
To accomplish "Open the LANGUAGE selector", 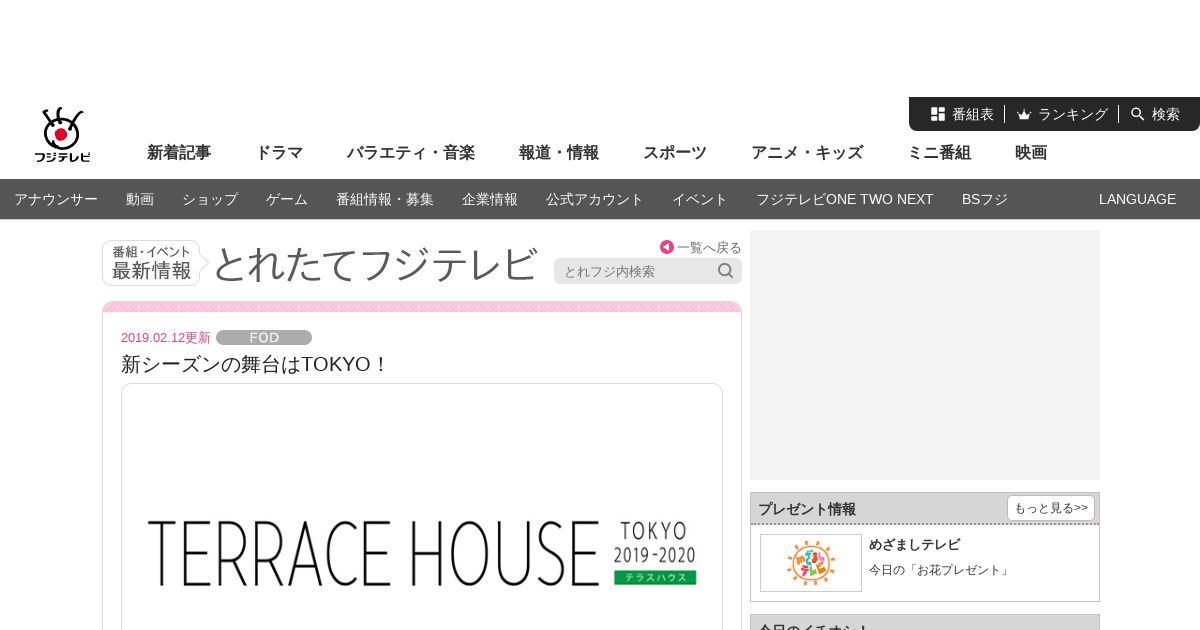I will tap(1138, 199).
